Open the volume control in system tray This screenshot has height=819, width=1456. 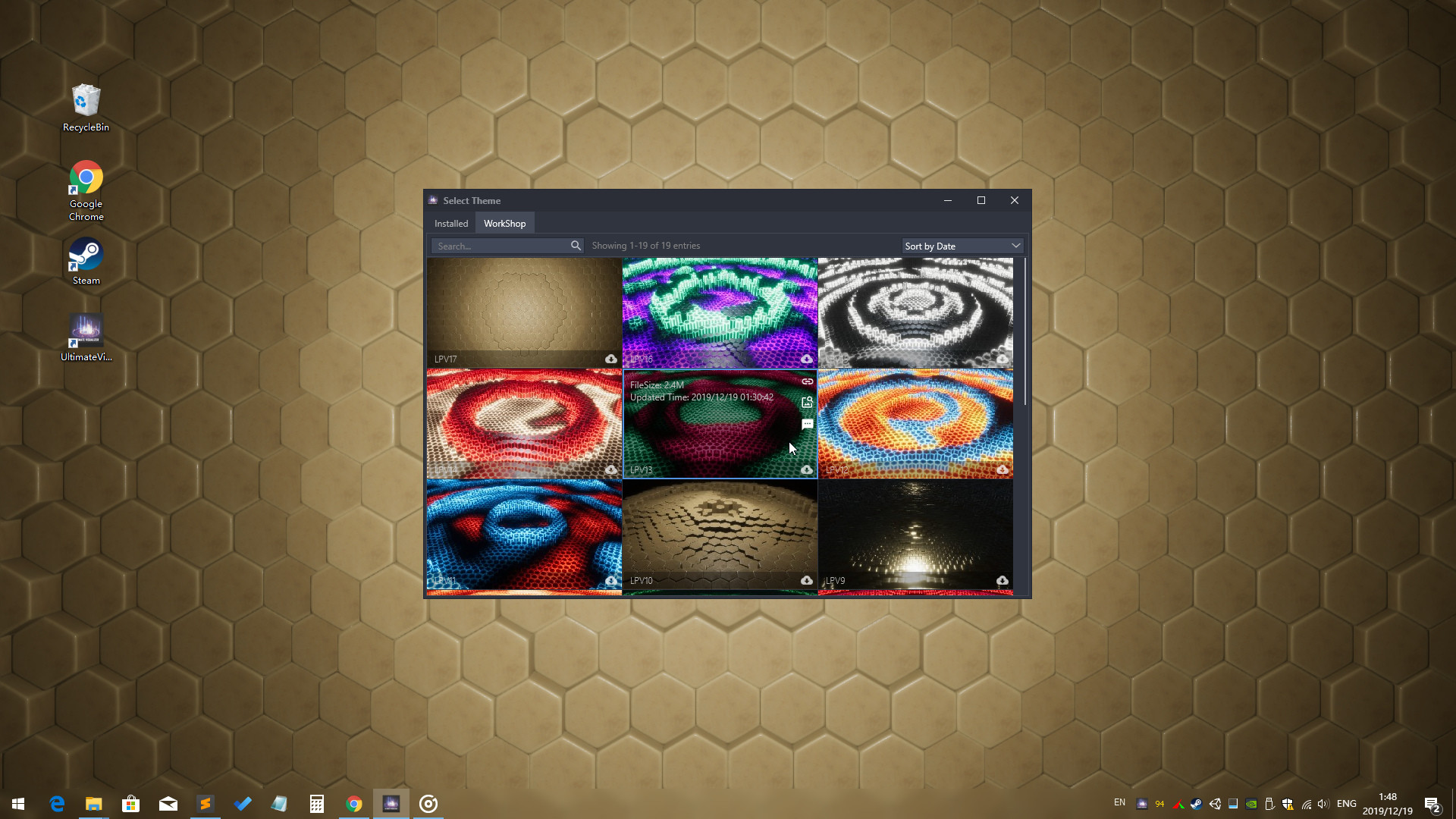point(1324,805)
